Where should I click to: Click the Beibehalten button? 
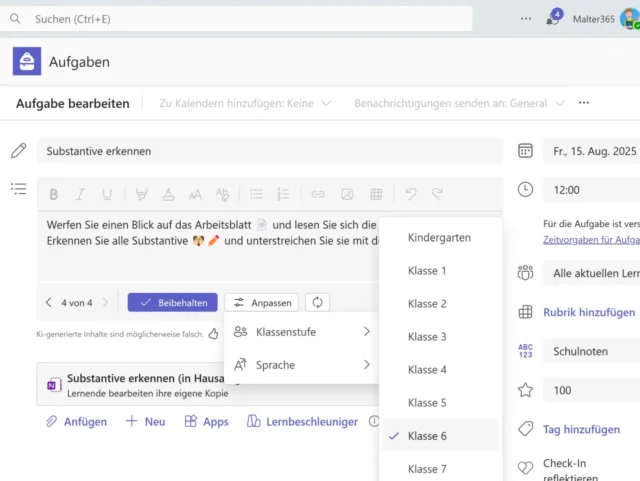coord(174,302)
